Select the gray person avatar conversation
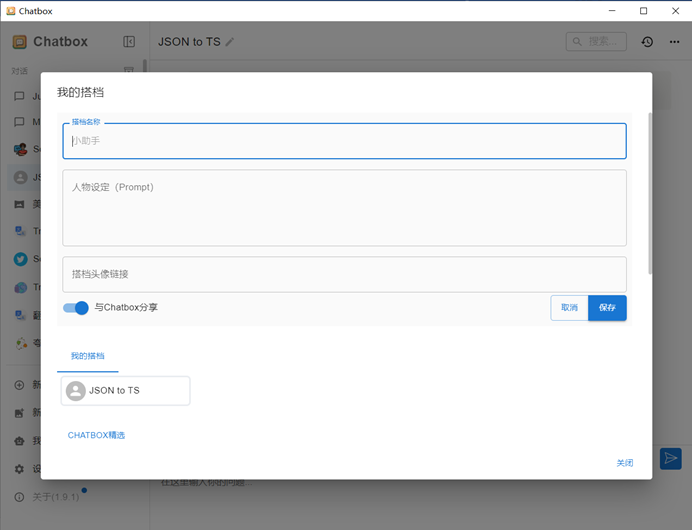692x530 pixels. point(20,177)
